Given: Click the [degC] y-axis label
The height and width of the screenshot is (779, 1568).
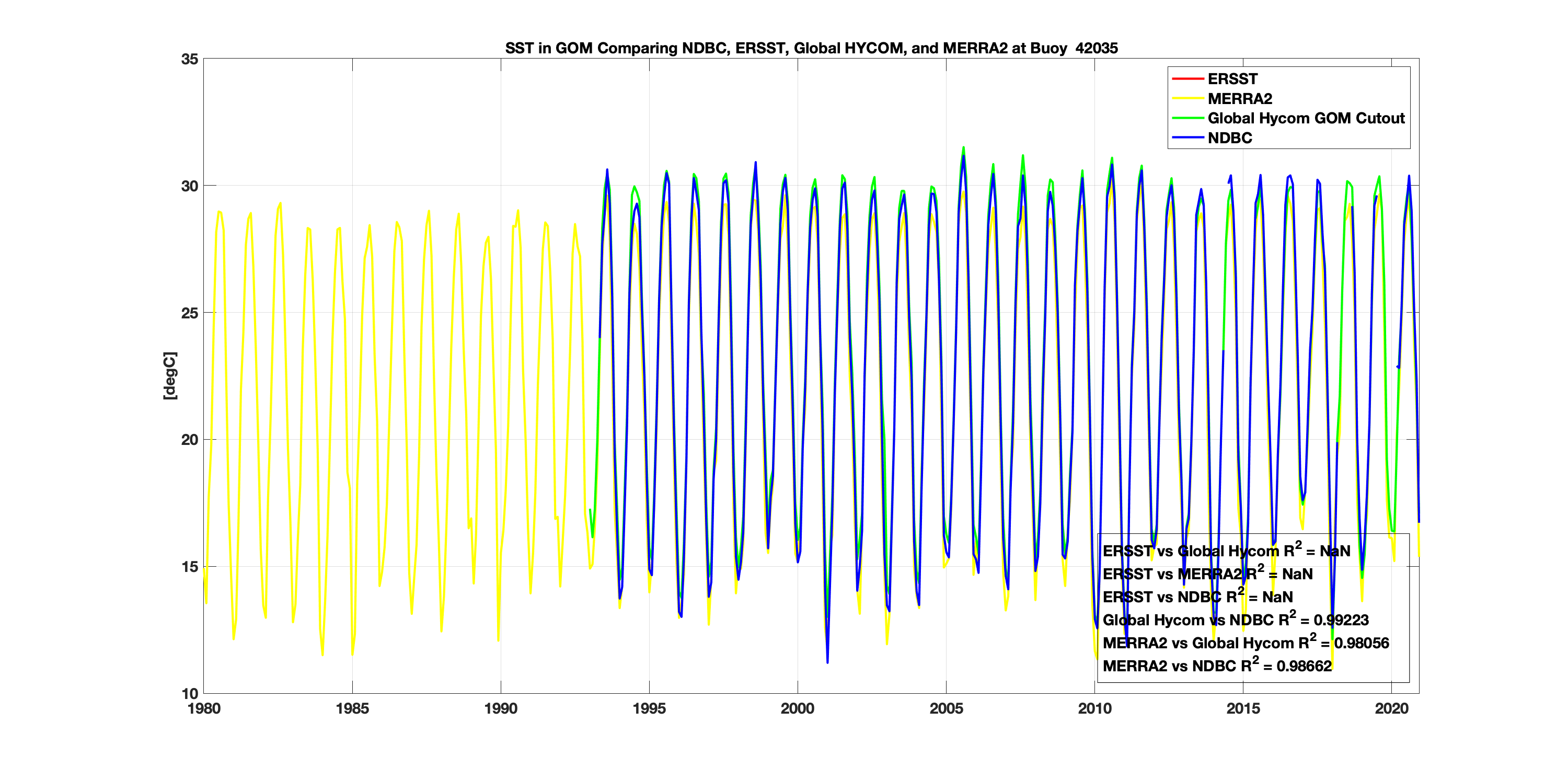Looking at the screenshot, I should coord(170,376).
